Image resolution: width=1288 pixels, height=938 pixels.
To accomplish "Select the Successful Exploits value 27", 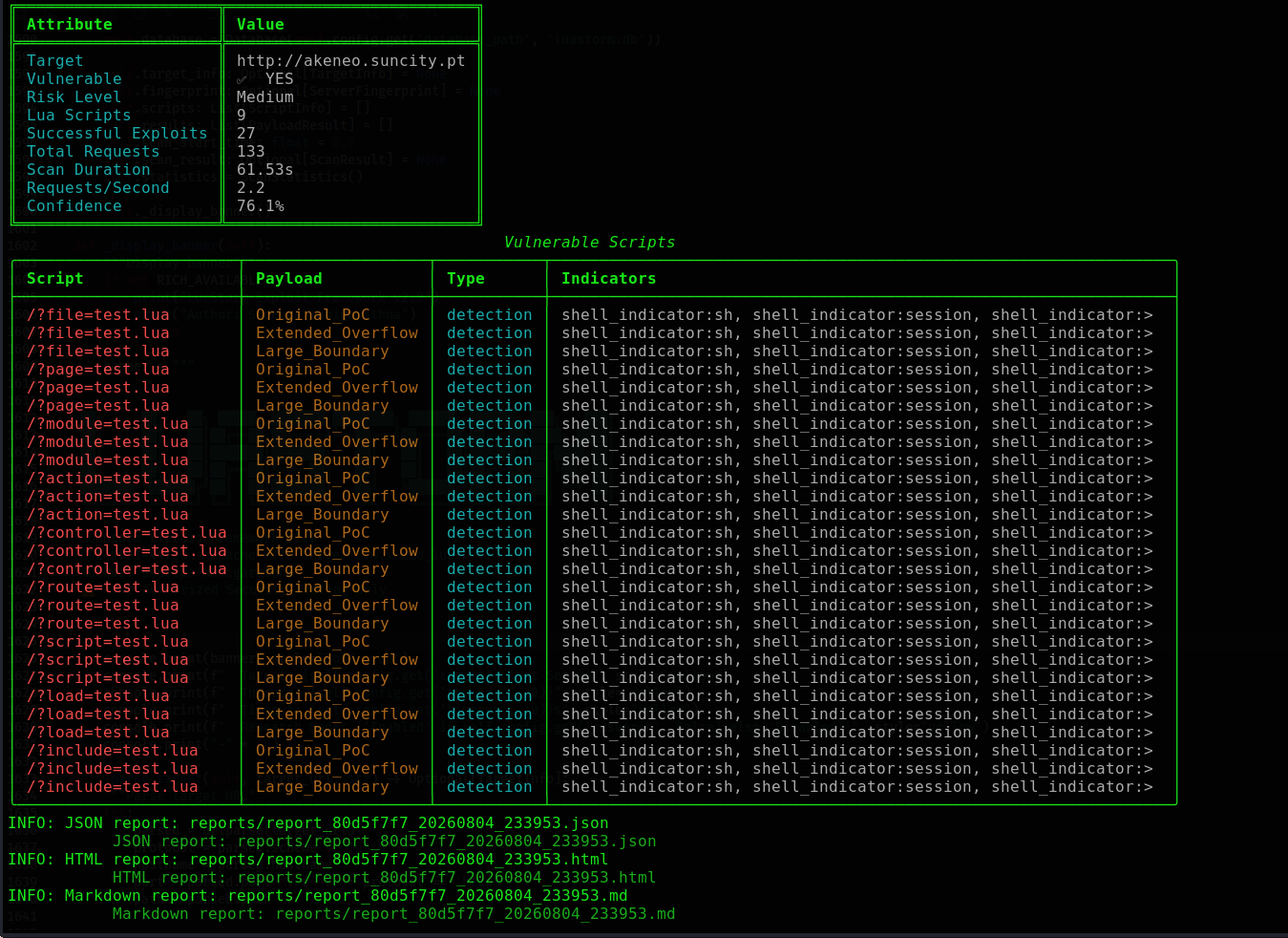I will (x=245, y=133).
